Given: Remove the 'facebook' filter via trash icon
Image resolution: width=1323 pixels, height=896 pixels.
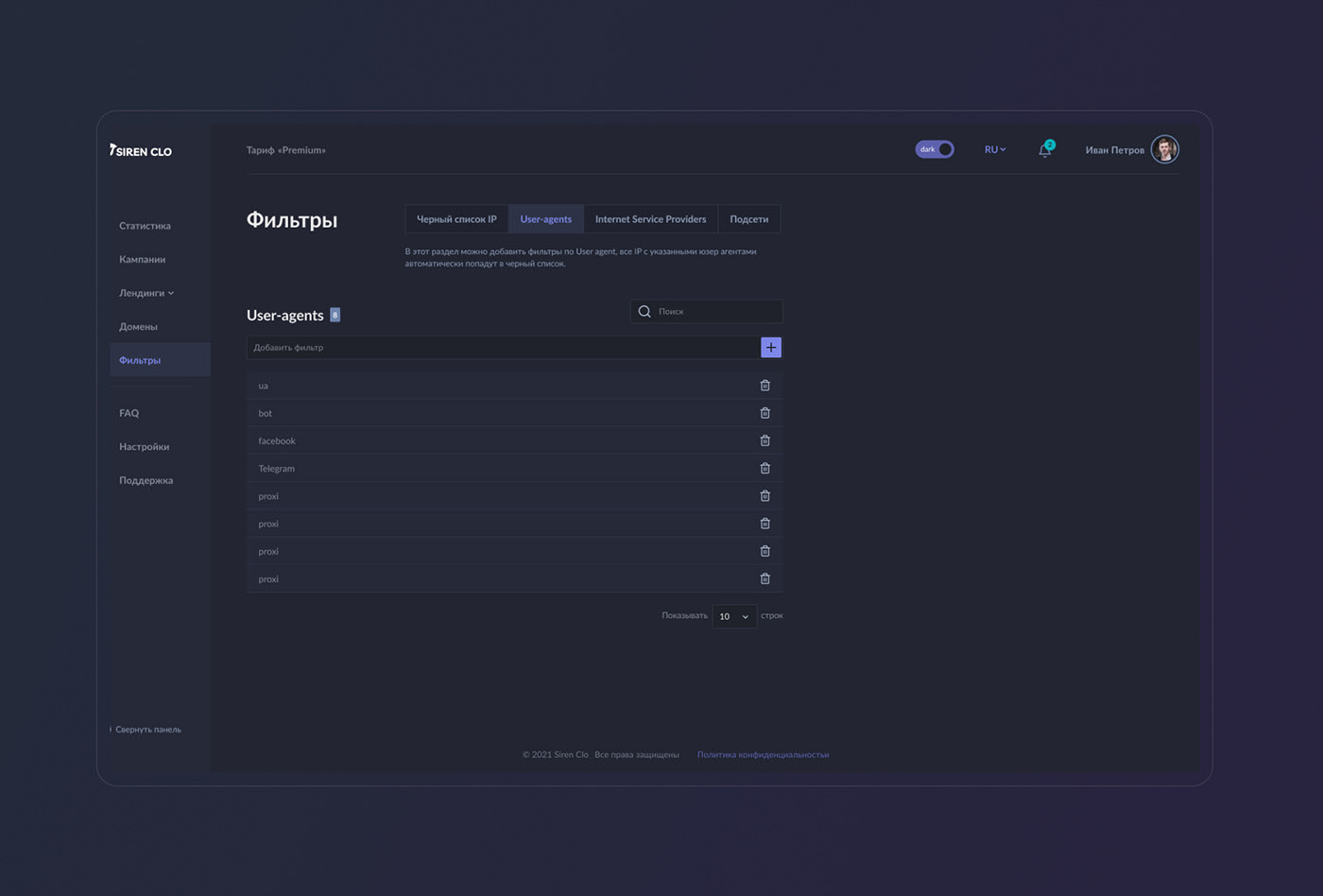Looking at the screenshot, I should point(765,440).
